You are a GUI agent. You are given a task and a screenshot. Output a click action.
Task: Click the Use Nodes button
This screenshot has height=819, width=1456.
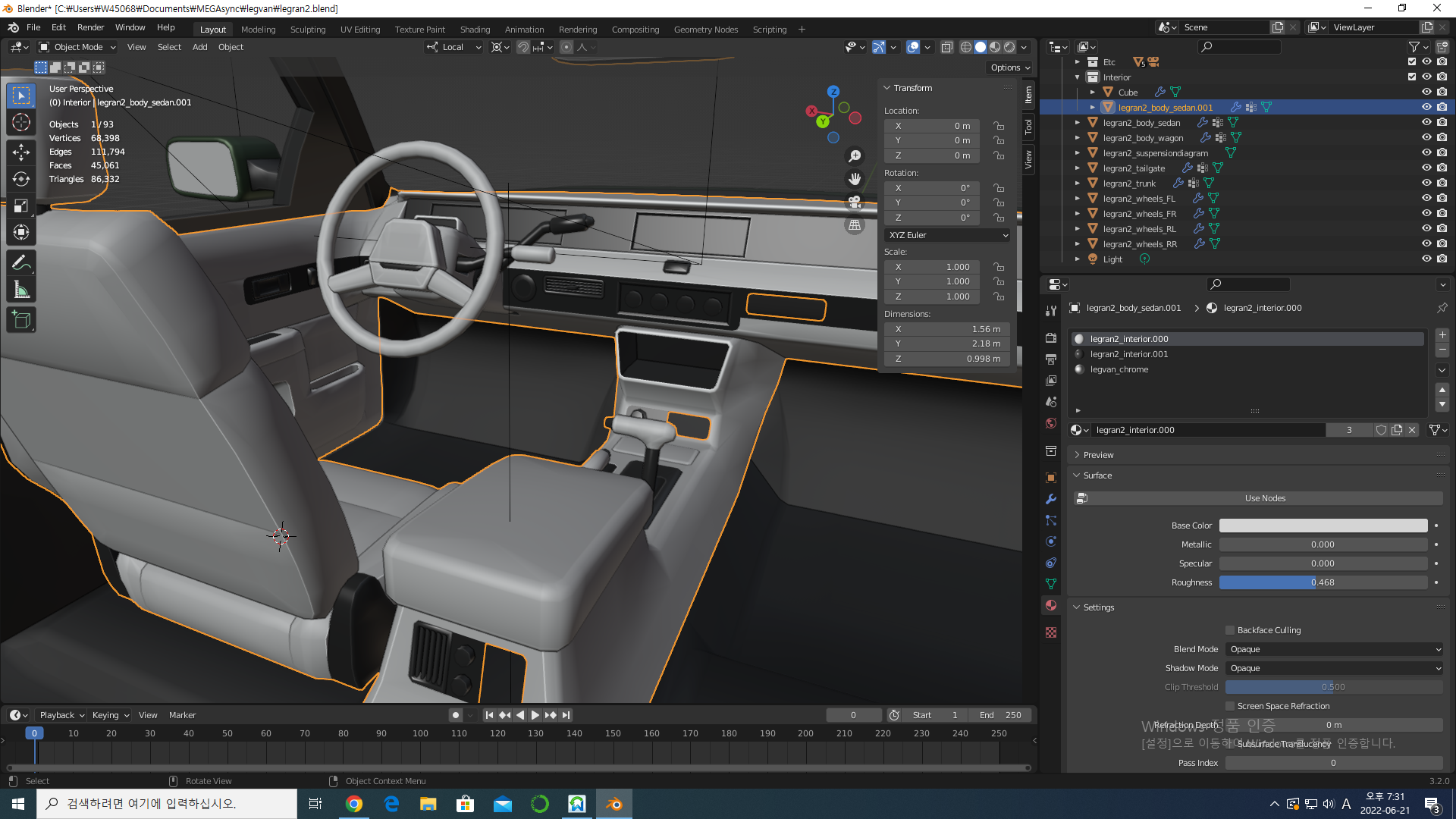[1265, 498]
